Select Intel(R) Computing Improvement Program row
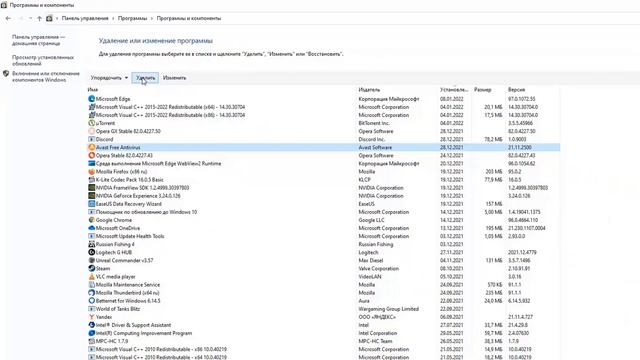This screenshot has width=640, height=360. point(324,333)
